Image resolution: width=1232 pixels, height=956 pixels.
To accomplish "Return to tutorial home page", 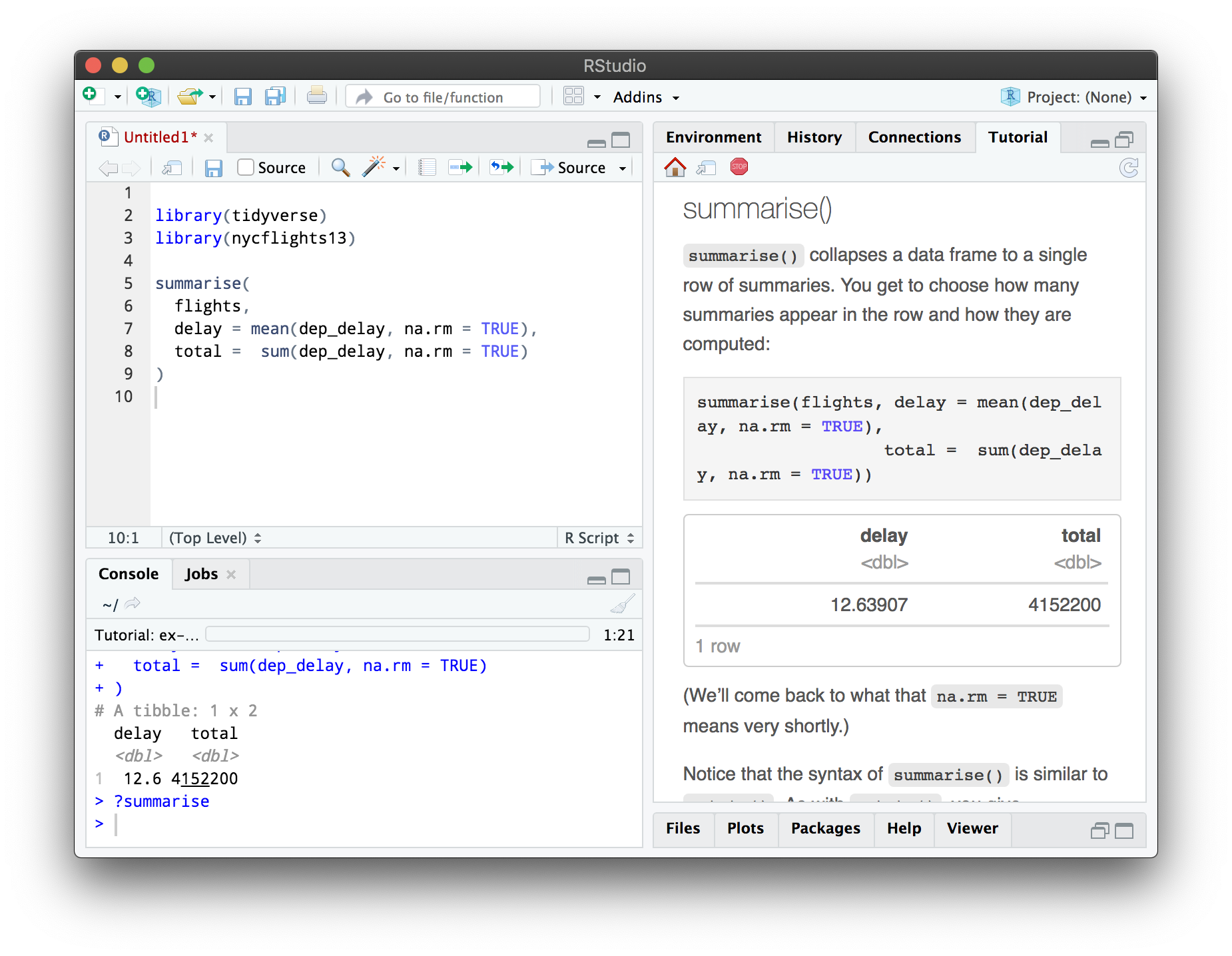I will (674, 167).
